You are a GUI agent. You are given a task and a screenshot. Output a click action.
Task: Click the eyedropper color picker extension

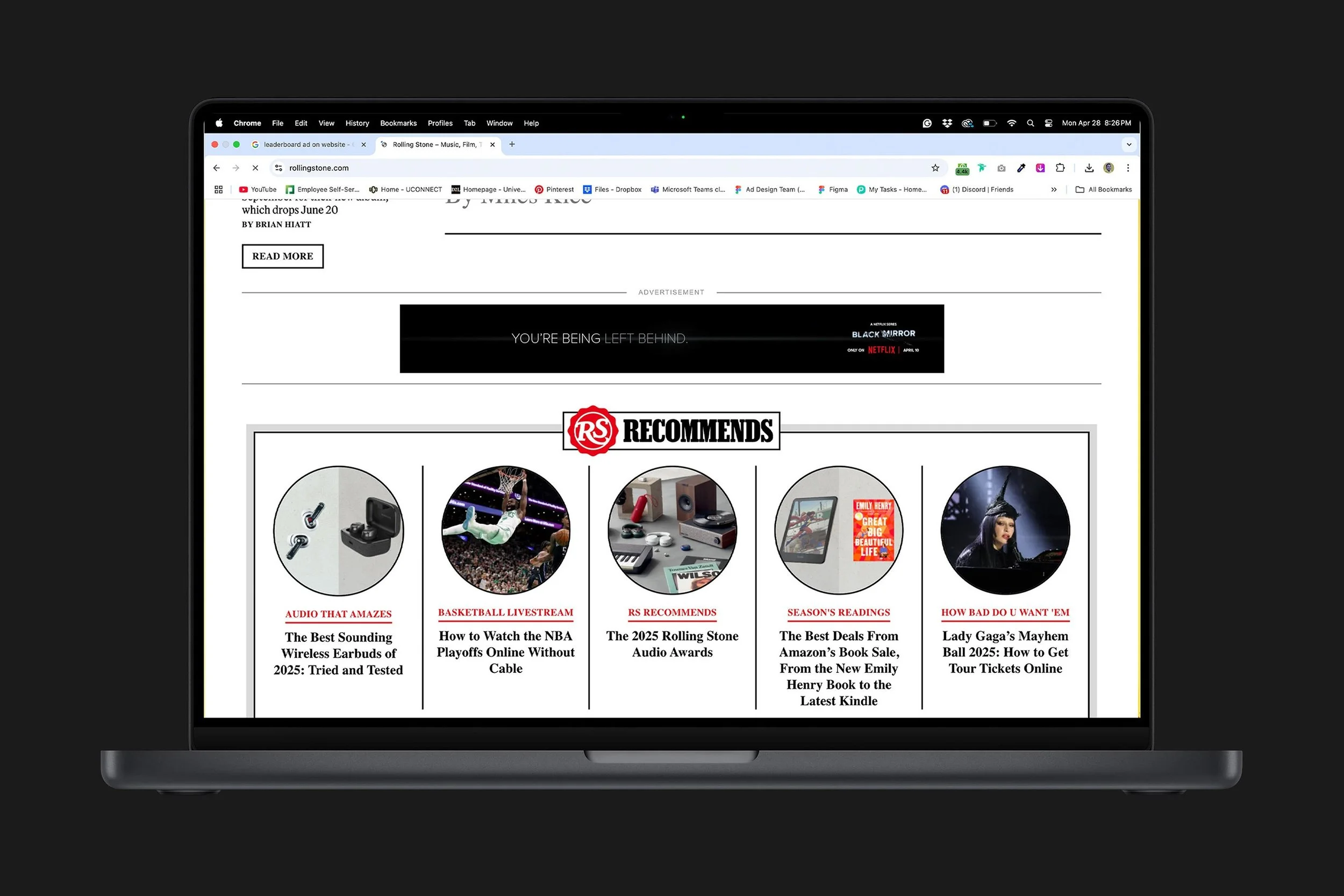coord(1021,168)
